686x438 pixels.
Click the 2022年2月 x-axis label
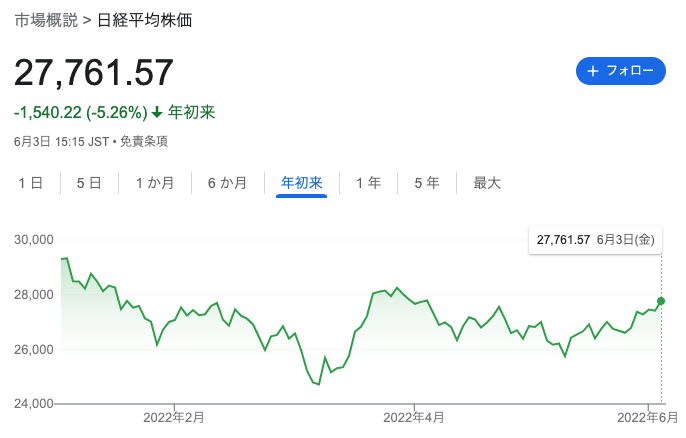click(174, 417)
